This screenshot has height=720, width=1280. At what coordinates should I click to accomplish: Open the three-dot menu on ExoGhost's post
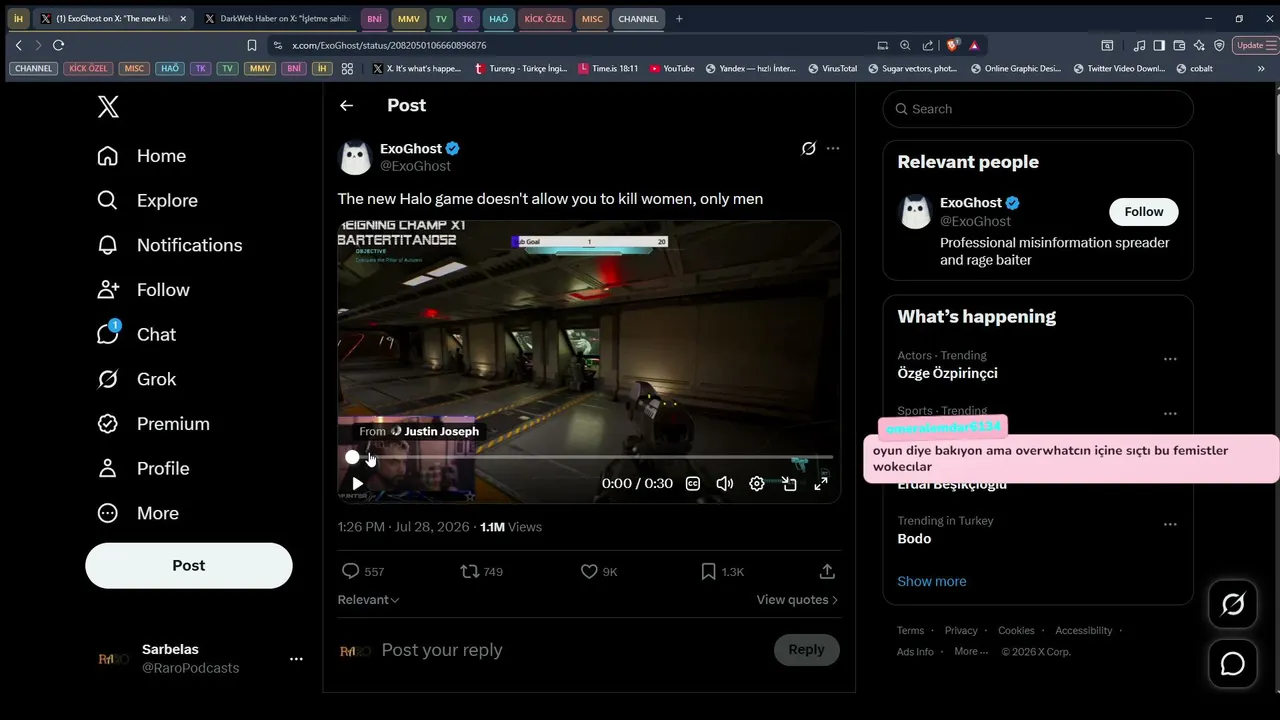tap(833, 148)
